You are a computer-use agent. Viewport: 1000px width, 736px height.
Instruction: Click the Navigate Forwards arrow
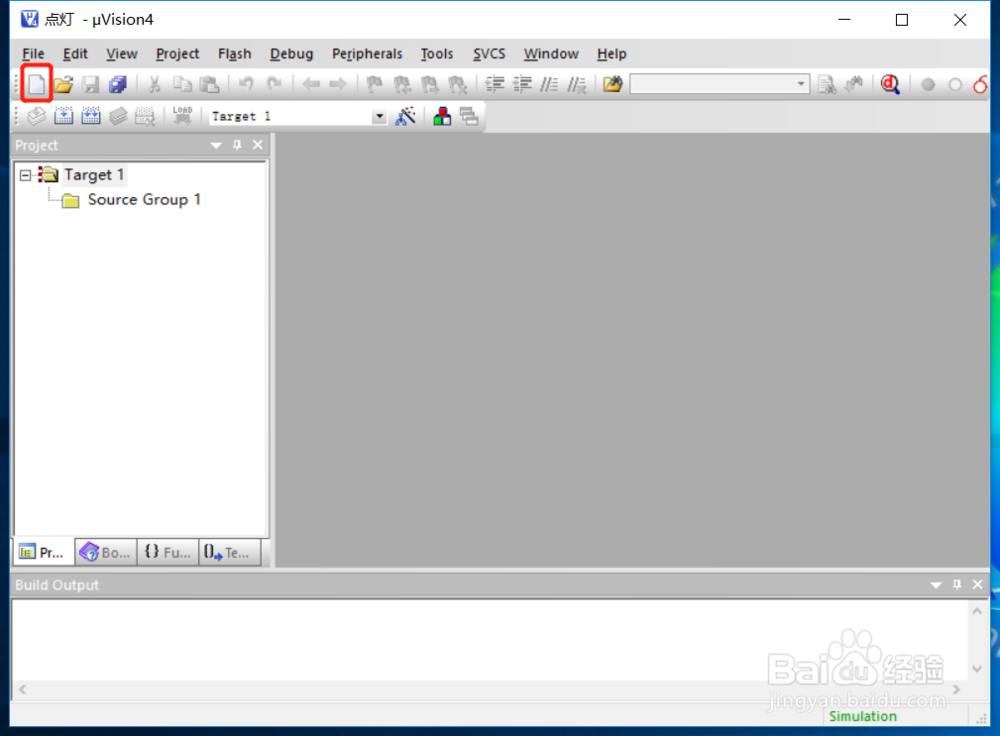(337, 84)
